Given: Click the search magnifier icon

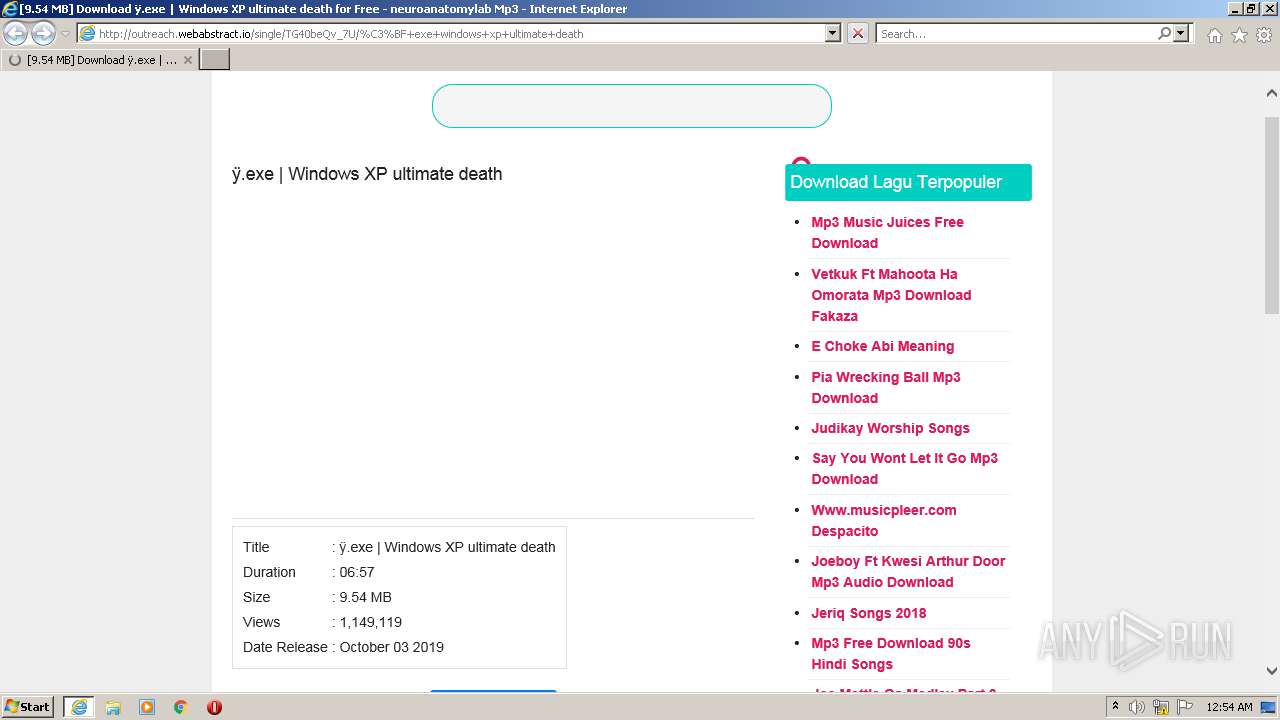Looking at the screenshot, I should click(1164, 33).
